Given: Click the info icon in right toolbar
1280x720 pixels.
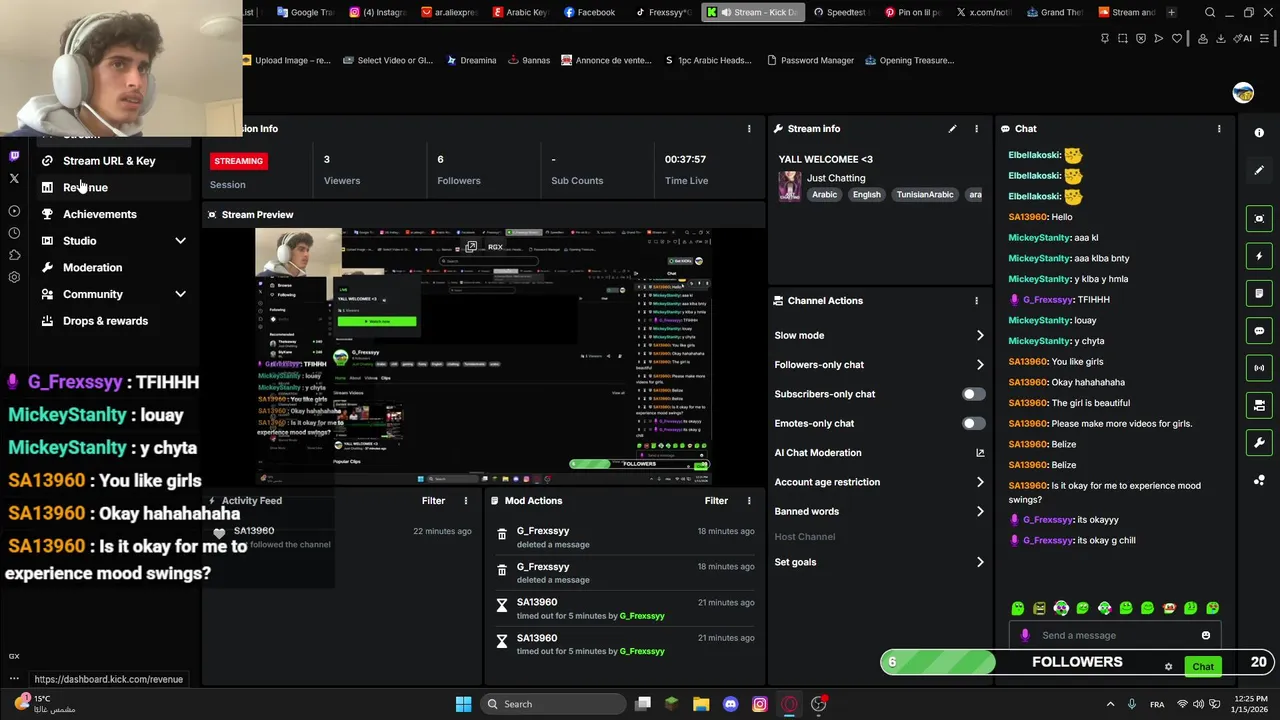Looking at the screenshot, I should tap(1259, 133).
